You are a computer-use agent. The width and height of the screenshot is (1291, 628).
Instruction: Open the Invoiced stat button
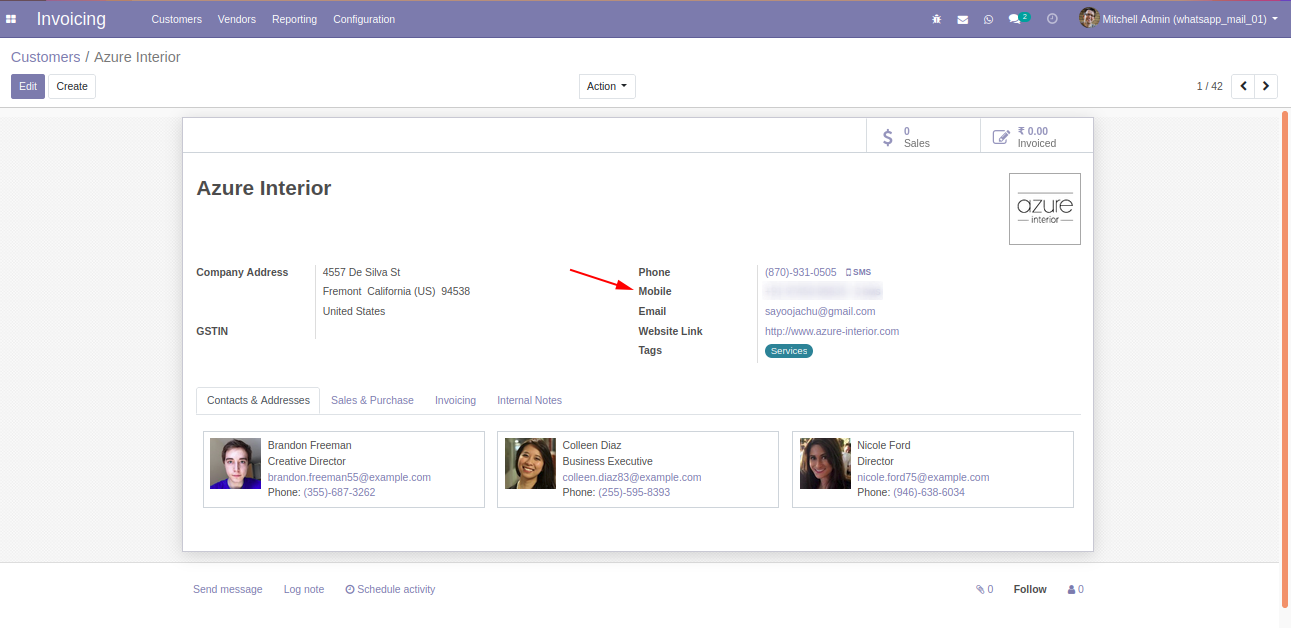coord(1037,137)
